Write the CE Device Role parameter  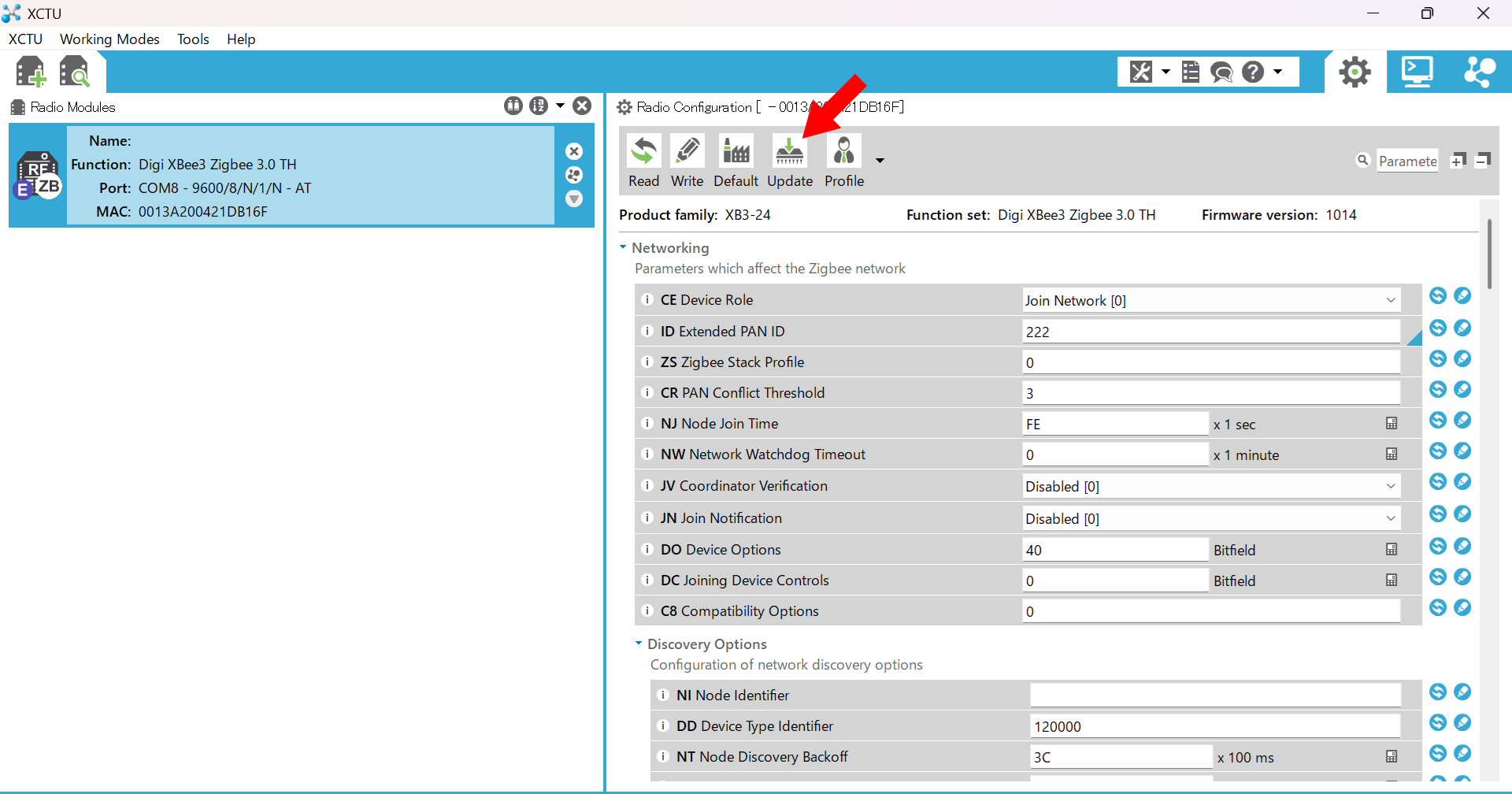pos(1462,295)
